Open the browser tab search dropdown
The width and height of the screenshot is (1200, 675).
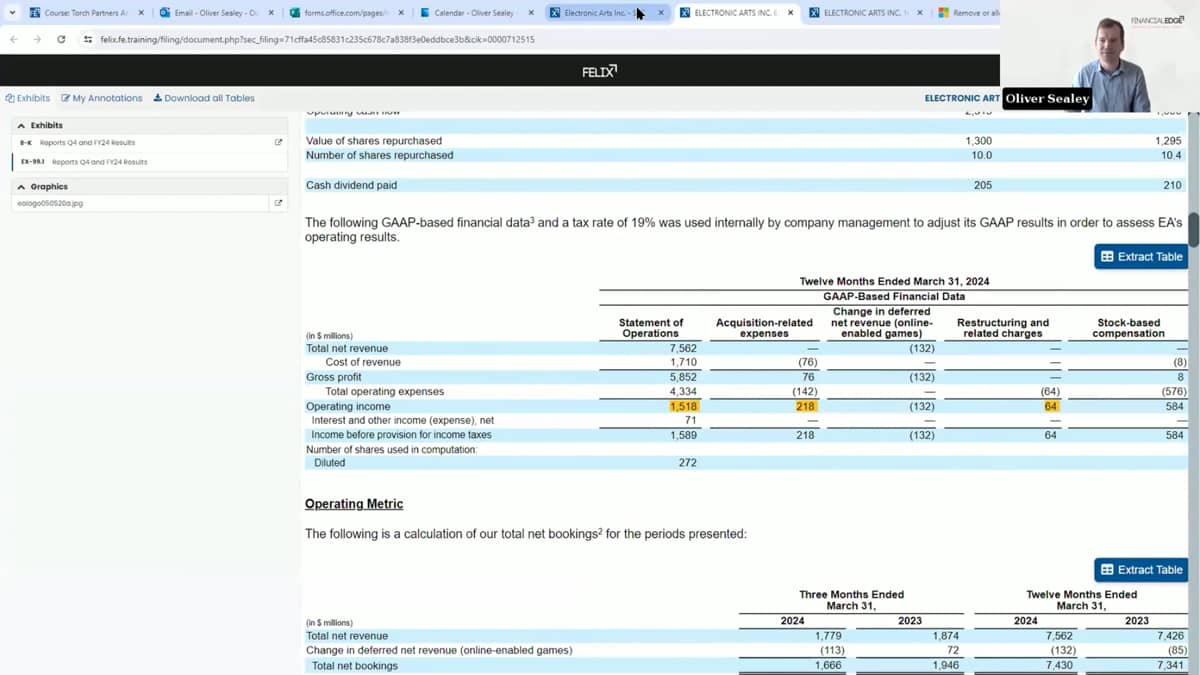(12, 12)
